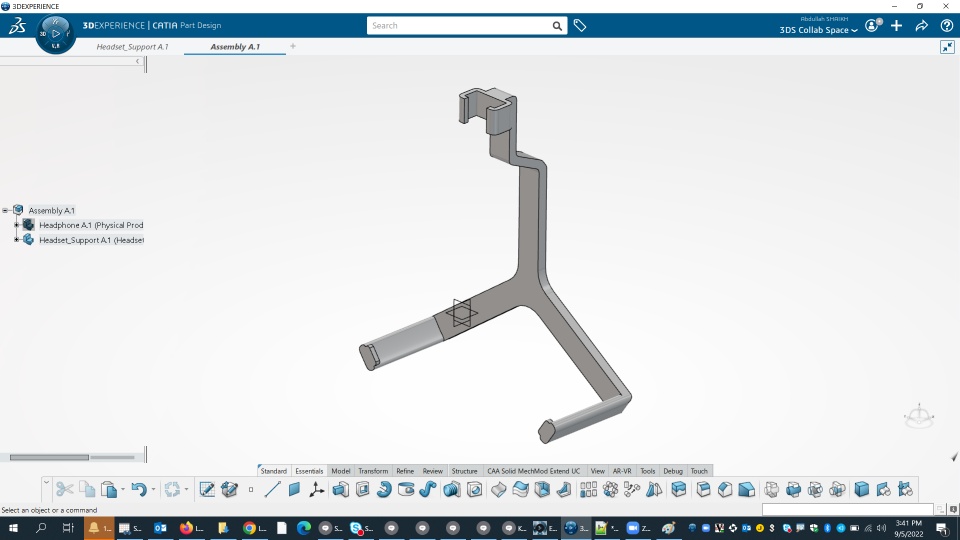The height and width of the screenshot is (540, 960).
Task: Open the Update options dropdown arrow
Action: pos(186,489)
